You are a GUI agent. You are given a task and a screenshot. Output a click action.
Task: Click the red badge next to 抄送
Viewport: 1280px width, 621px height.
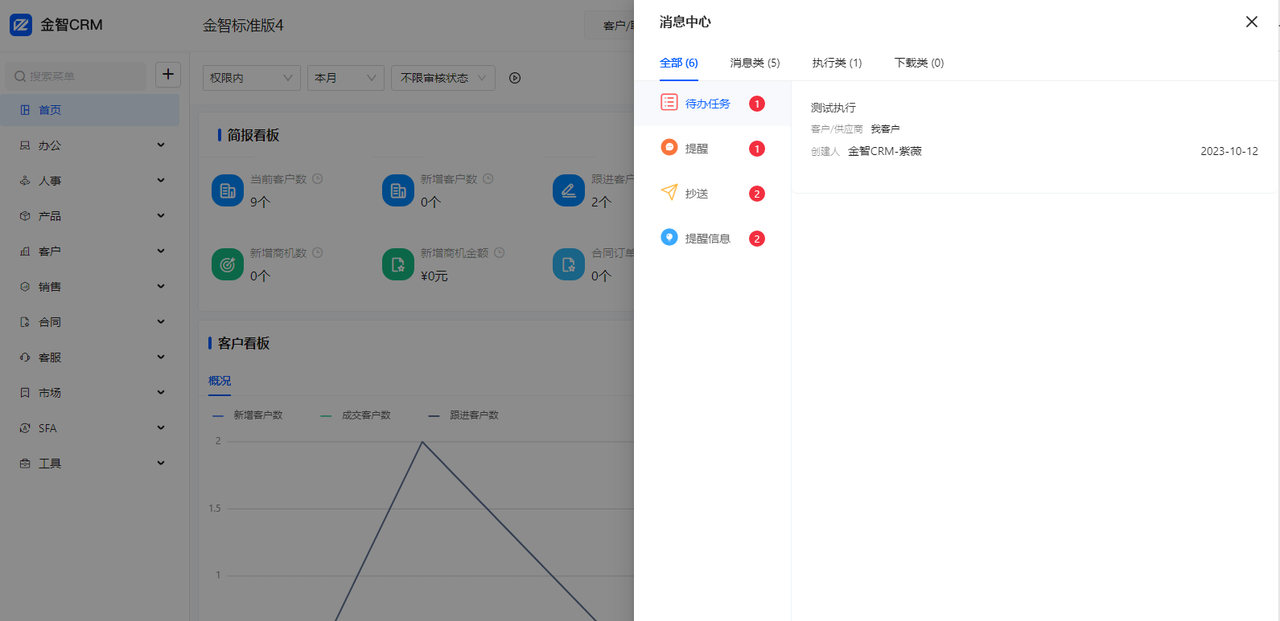click(757, 193)
